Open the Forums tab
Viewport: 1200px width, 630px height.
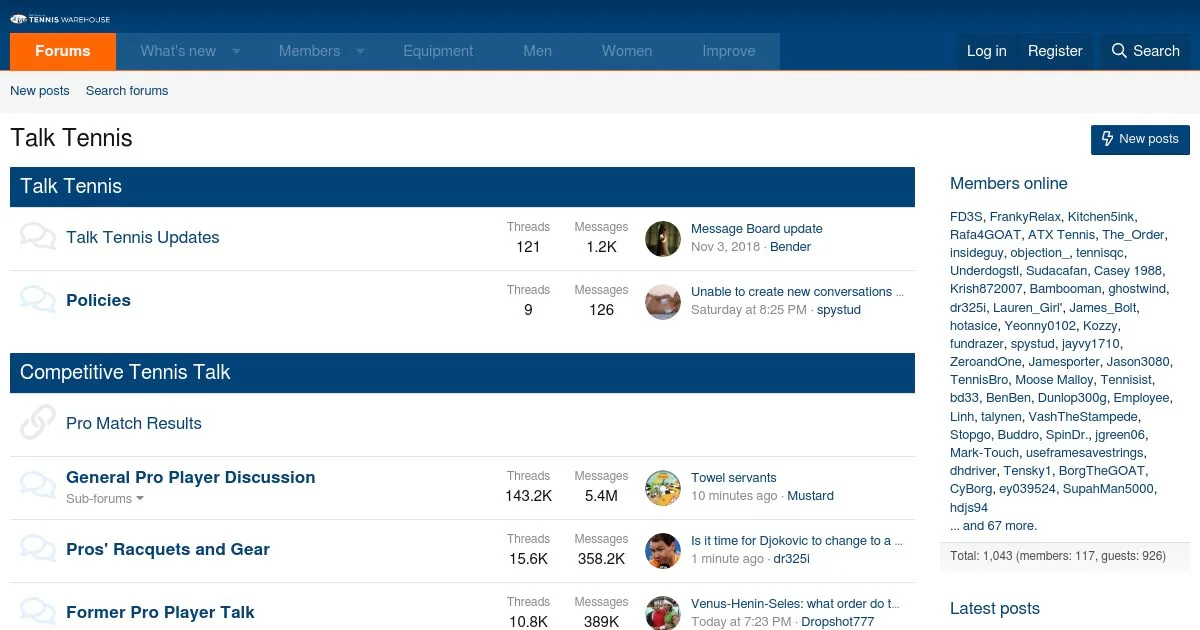click(63, 51)
